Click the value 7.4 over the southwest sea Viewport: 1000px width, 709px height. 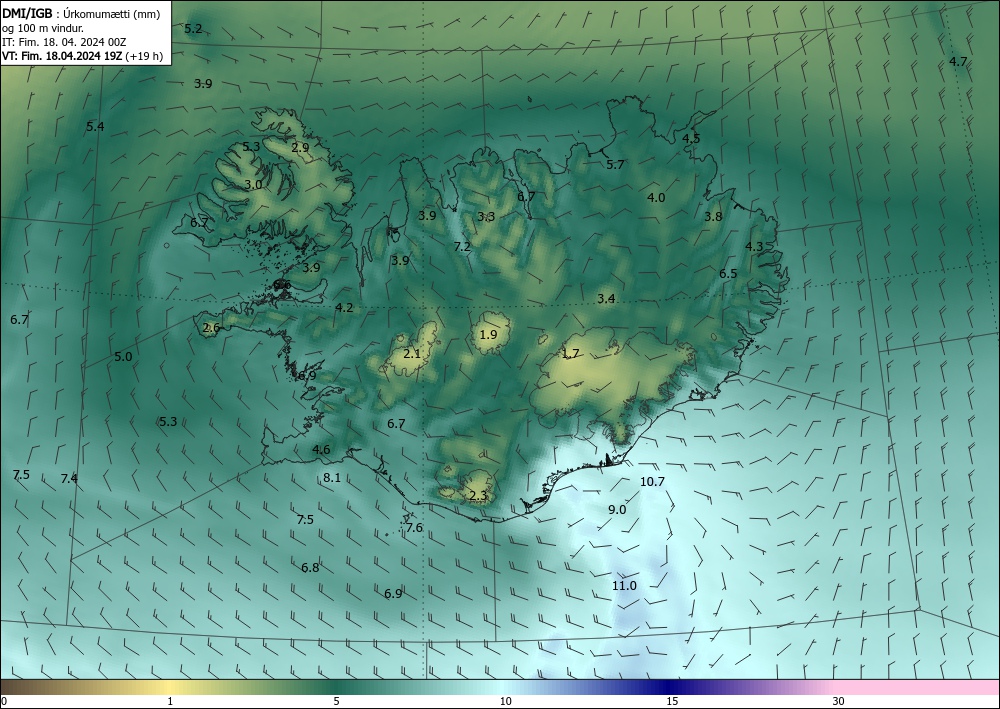point(69,478)
